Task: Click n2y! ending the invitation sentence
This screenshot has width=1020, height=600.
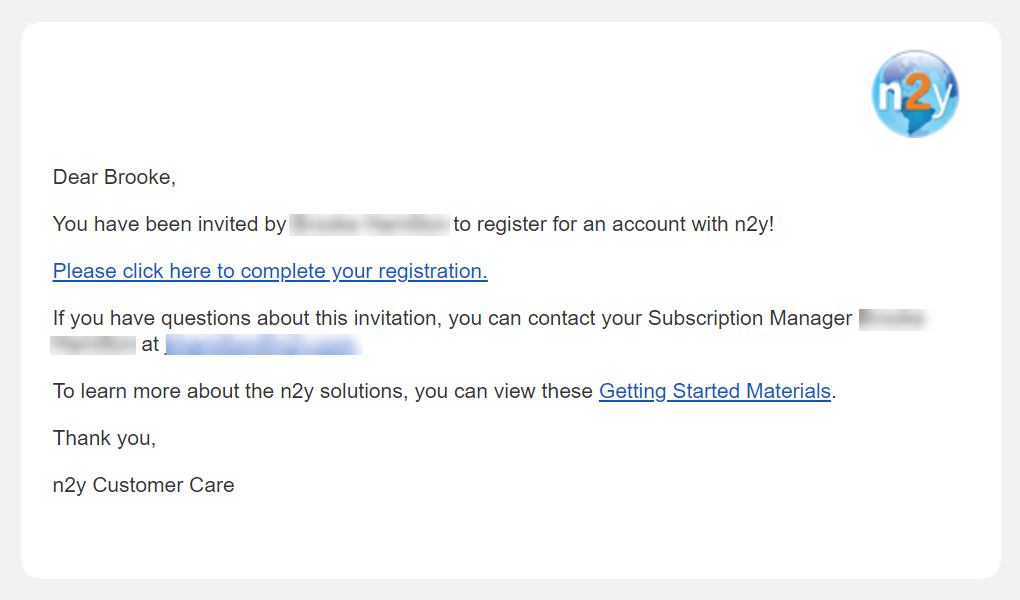Action: click(754, 224)
